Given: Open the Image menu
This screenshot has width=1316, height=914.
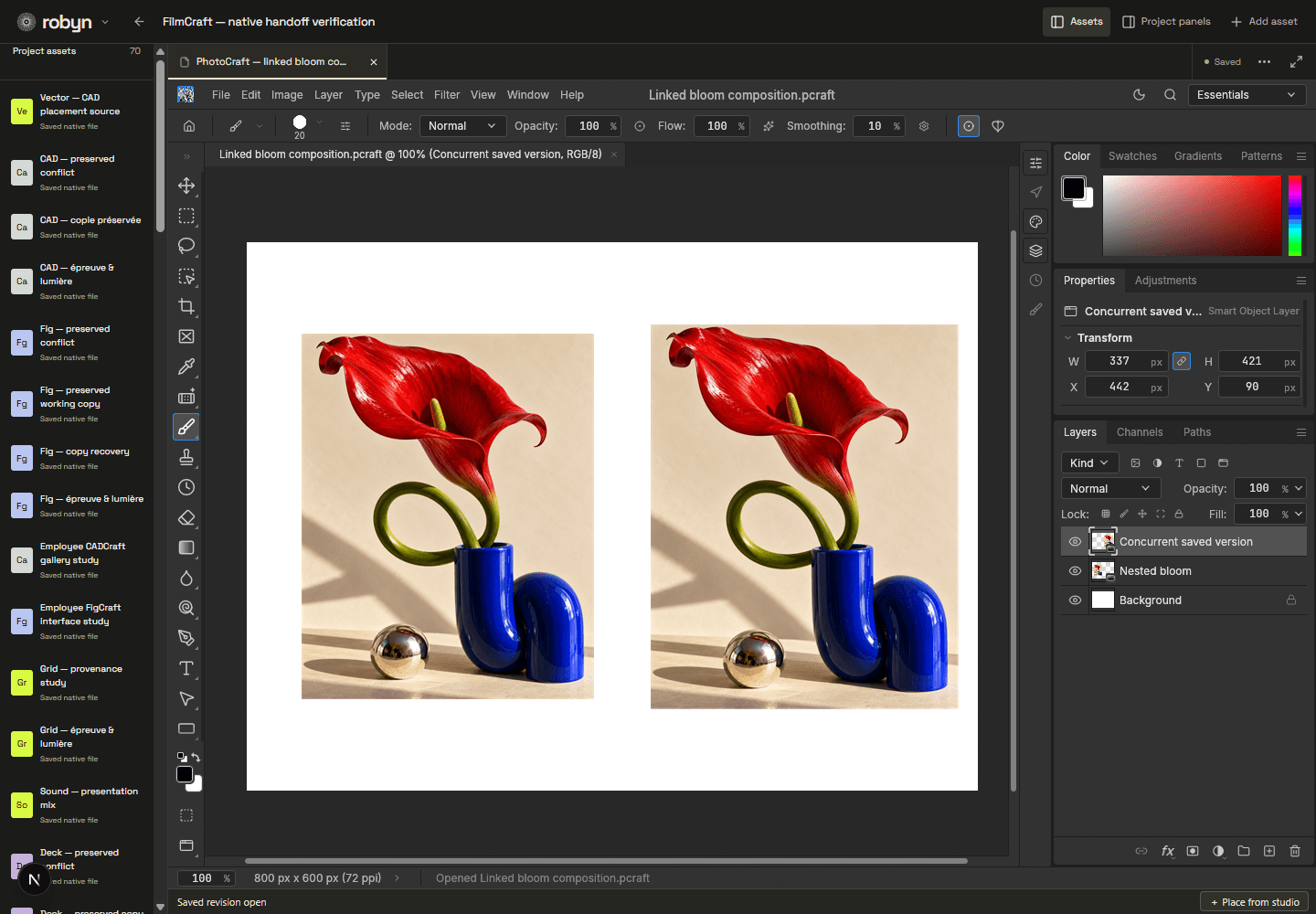Looking at the screenshot, I should coord(287,95).
